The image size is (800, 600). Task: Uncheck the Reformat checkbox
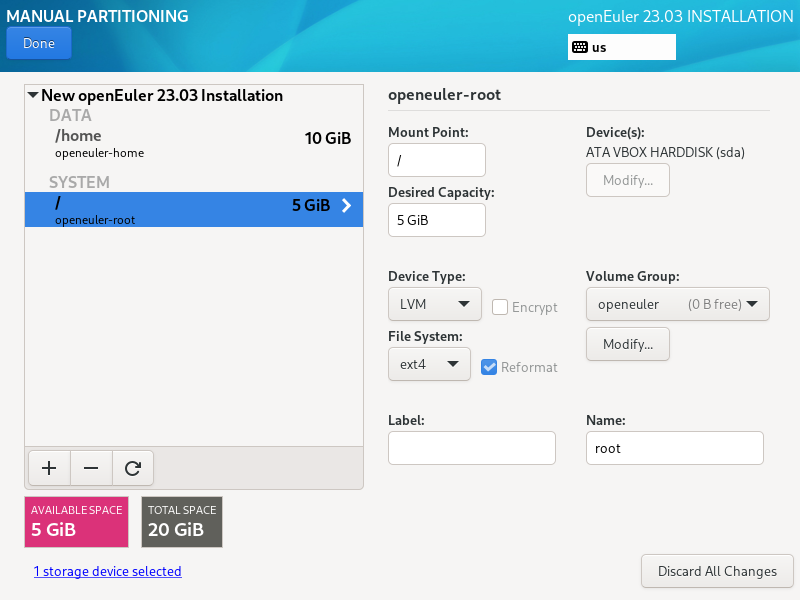point(489,367)
